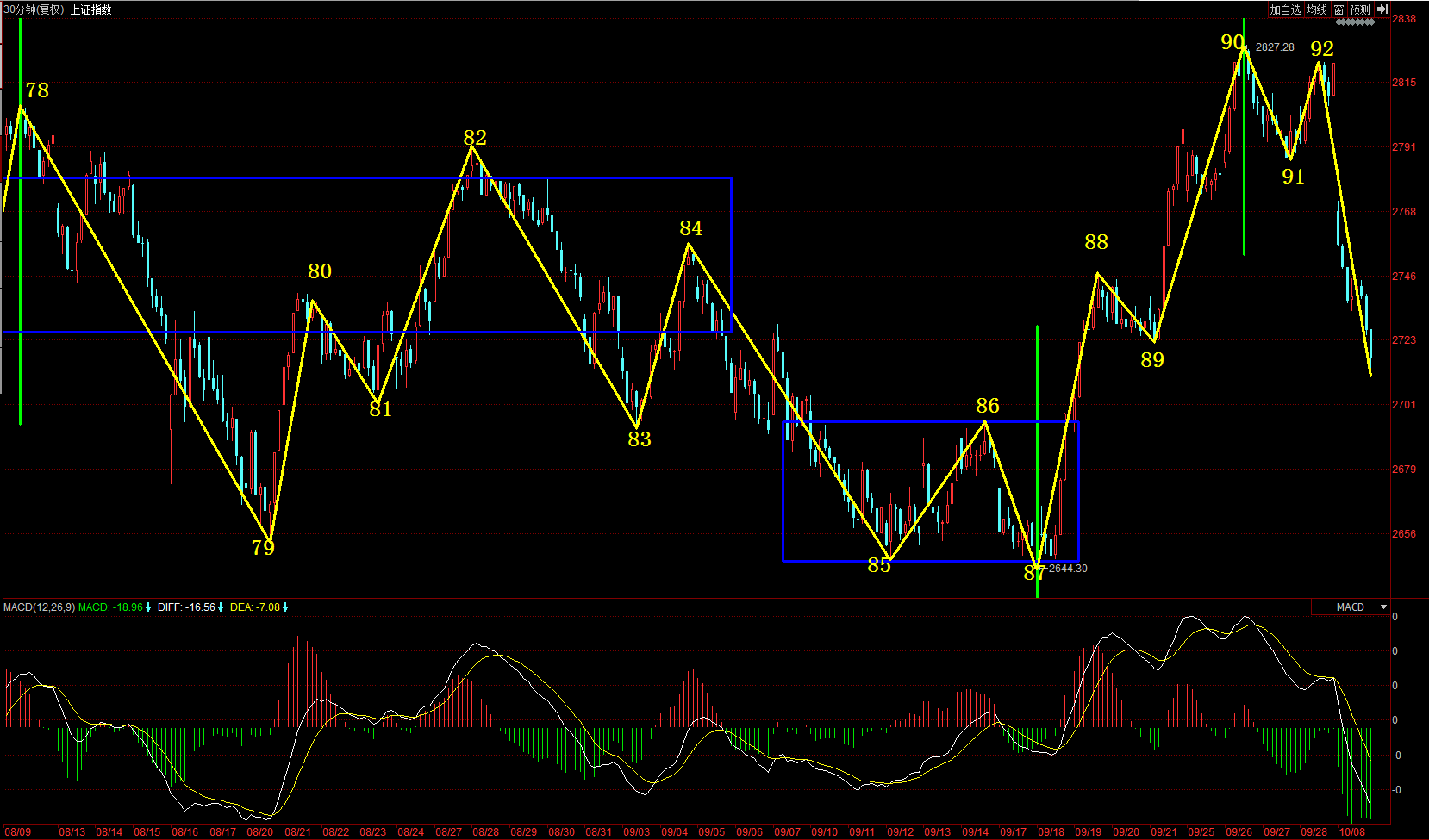This screenshot has height=840, width=1429.
Task: Click the 09/12 date axis label
Action: pyautogui.click(x=900, y=832)
